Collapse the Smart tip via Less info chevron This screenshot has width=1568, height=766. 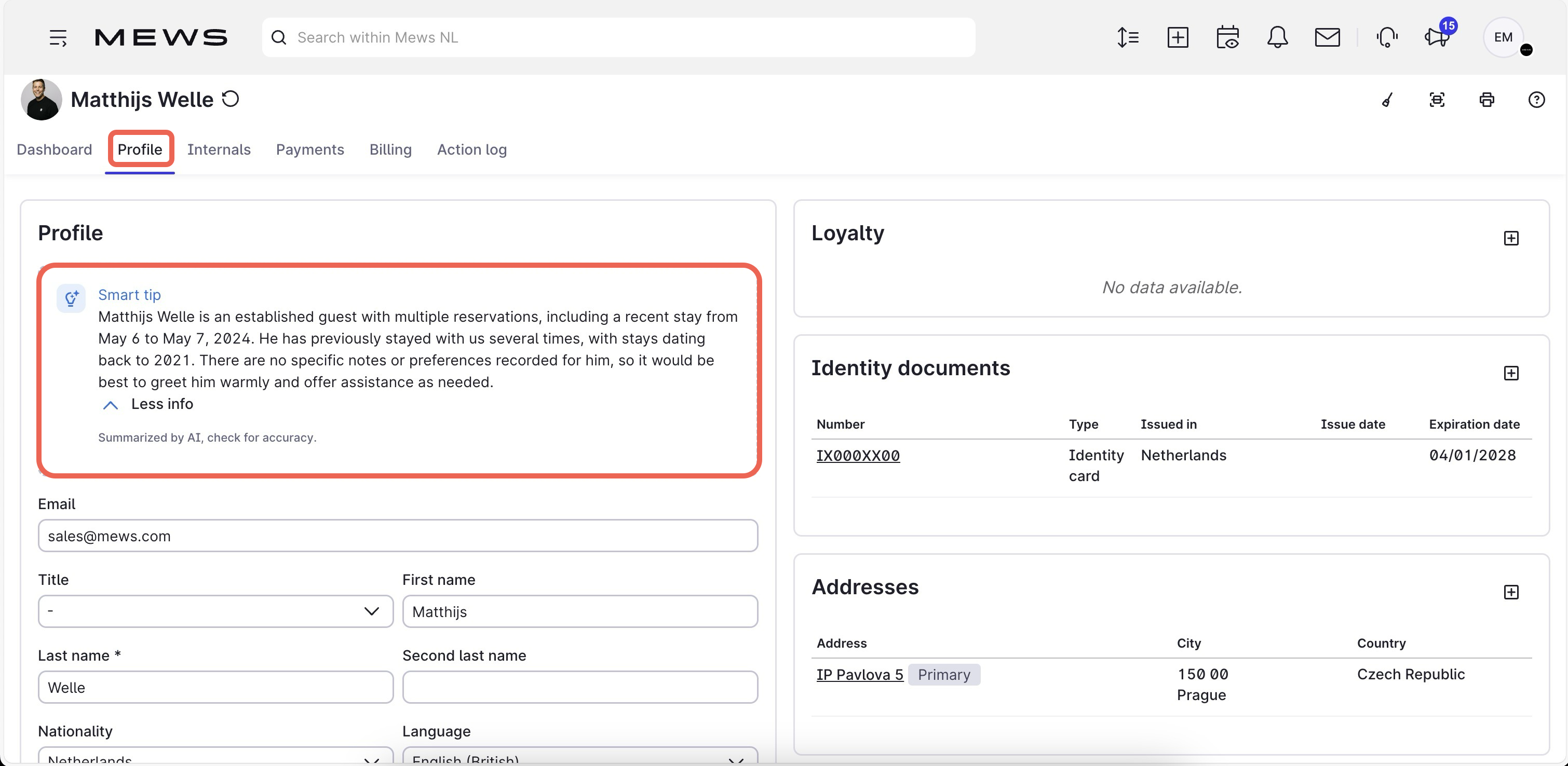[x=110, y=405]
